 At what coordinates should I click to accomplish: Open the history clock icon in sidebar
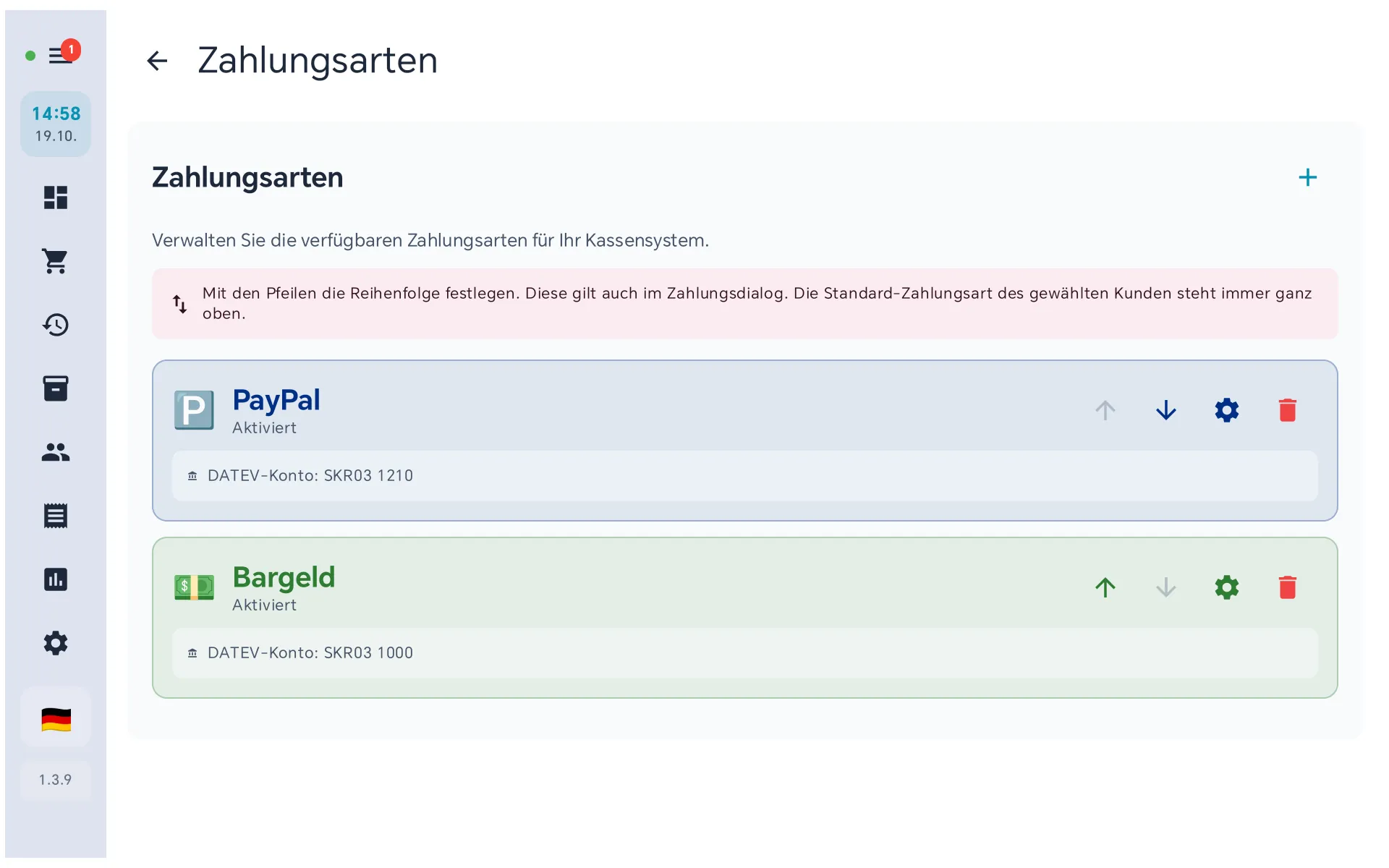coord(56,325)
